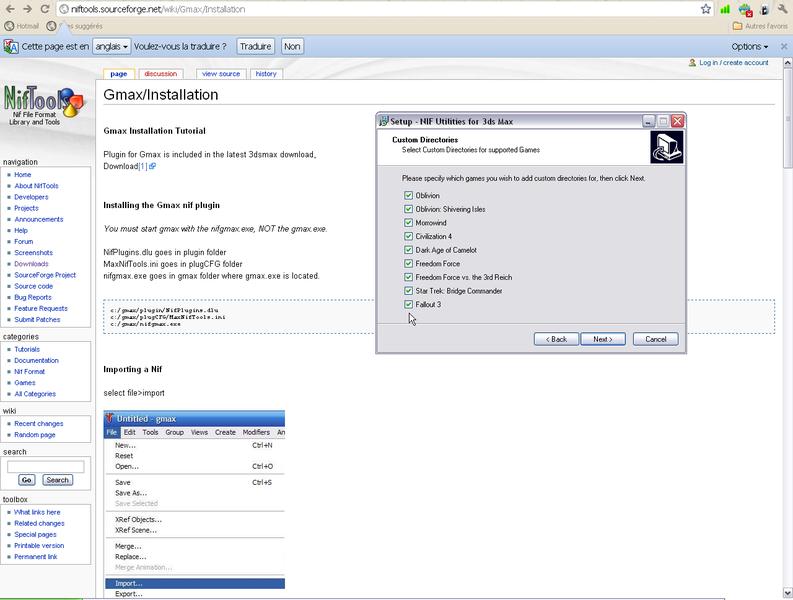Cancel the NIF Utilities setup
Image resolution: width=793 pixels, height=600 pixels.
(x=655, y=339)
